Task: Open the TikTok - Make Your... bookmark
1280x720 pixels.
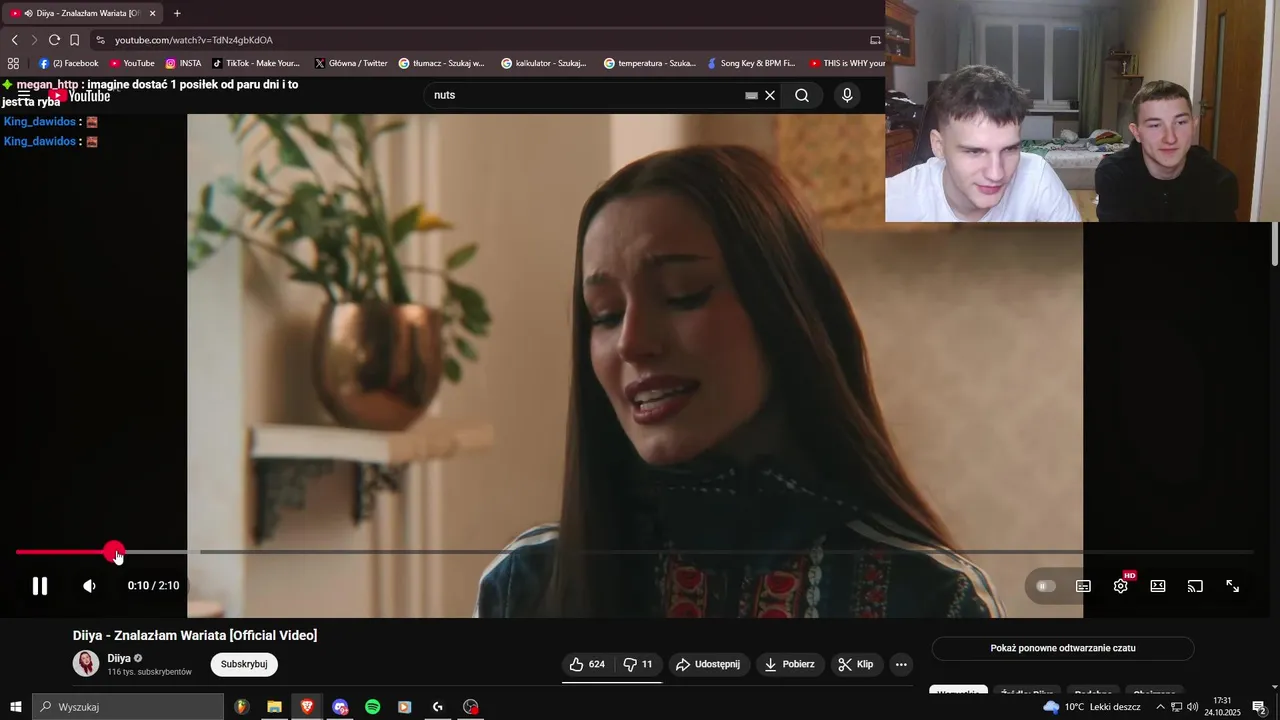Action: tap(256, 63)
